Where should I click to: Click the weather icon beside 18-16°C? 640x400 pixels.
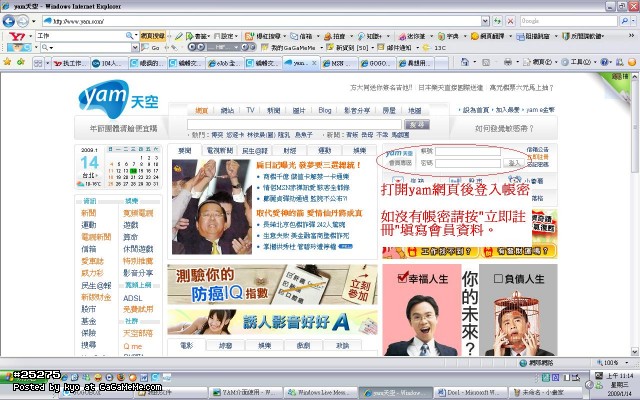pyautogui.click(x=80, y=184)
